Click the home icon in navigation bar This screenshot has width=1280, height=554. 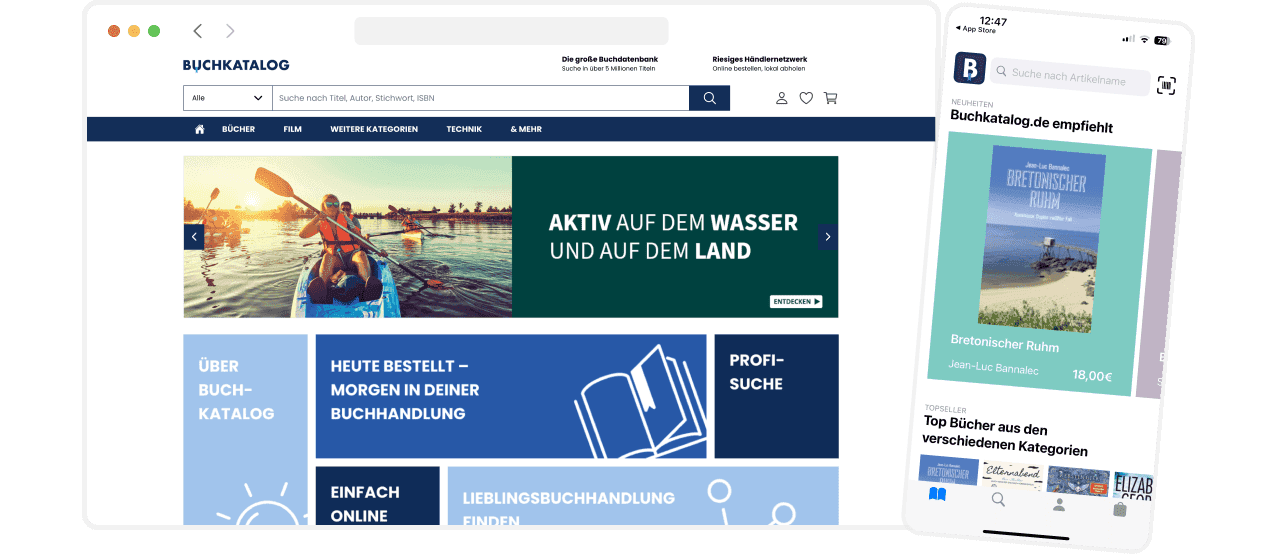click(200, 129)
